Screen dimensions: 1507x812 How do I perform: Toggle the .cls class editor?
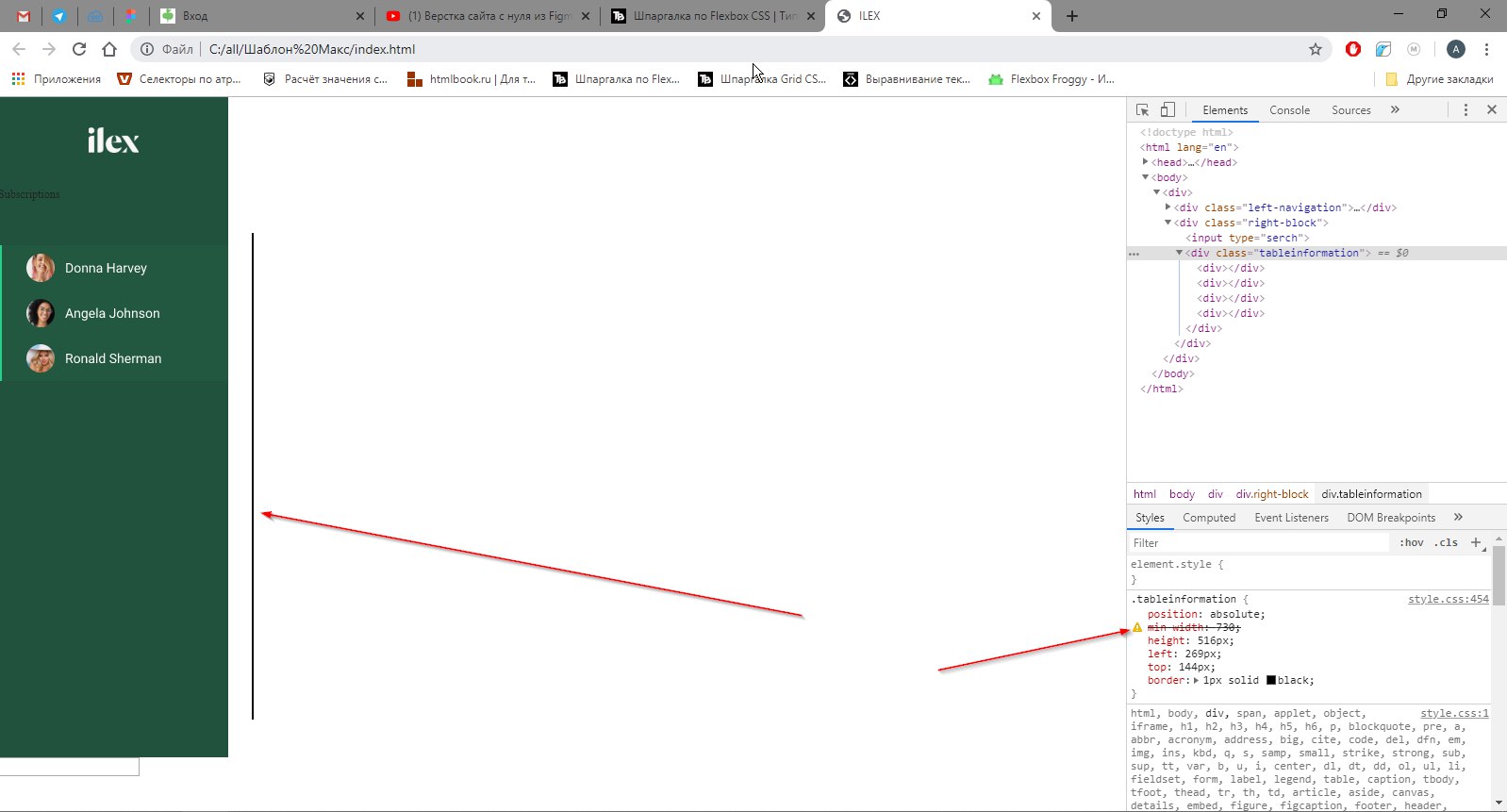click(x=1446, y=543)
